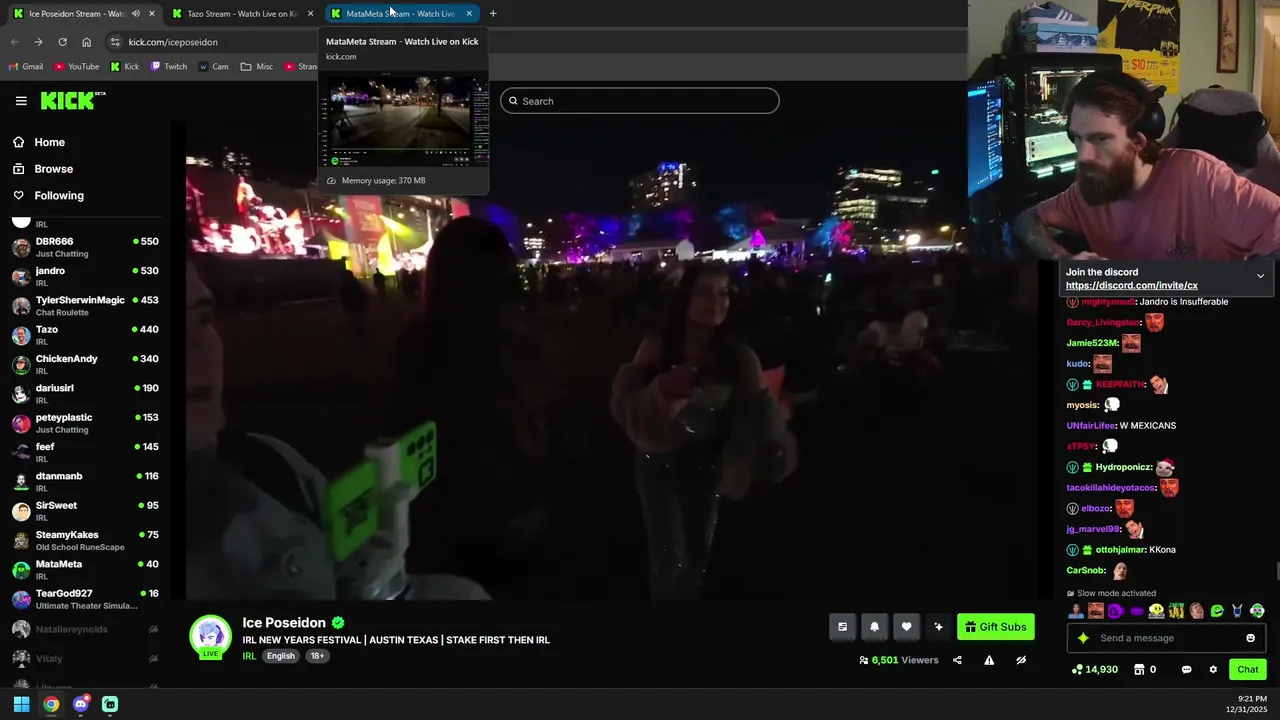Open Browse in sidebar

[53, 169]
